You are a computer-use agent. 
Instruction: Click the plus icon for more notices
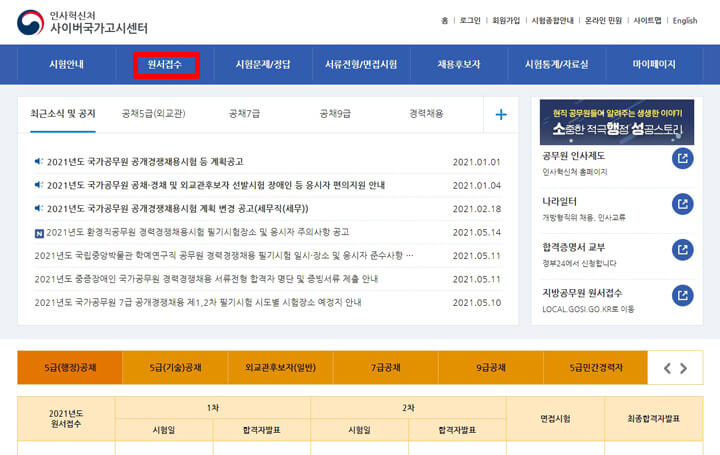[x=501, y=114]
